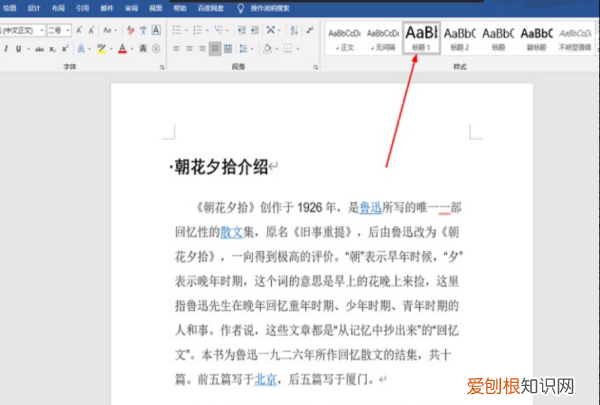Expand the numbering library dropdown arrow
600x405 pixels.
pos(207,30)
